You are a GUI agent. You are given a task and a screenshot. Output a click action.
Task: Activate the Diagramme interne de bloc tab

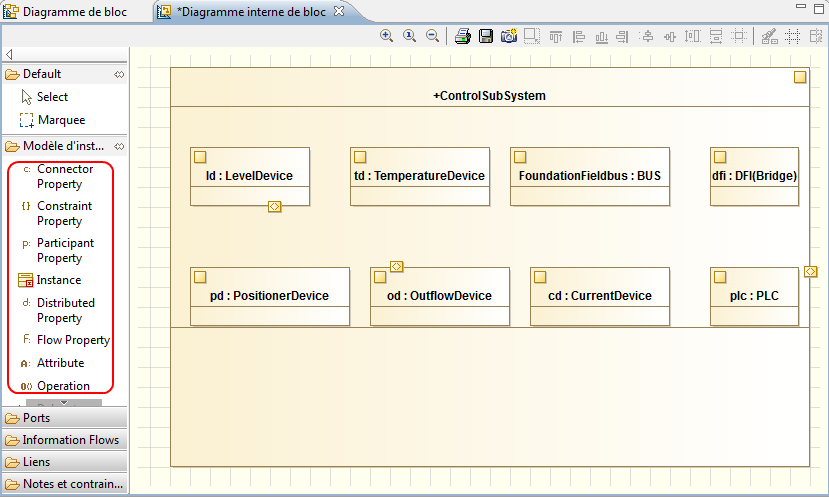(251, 12)
